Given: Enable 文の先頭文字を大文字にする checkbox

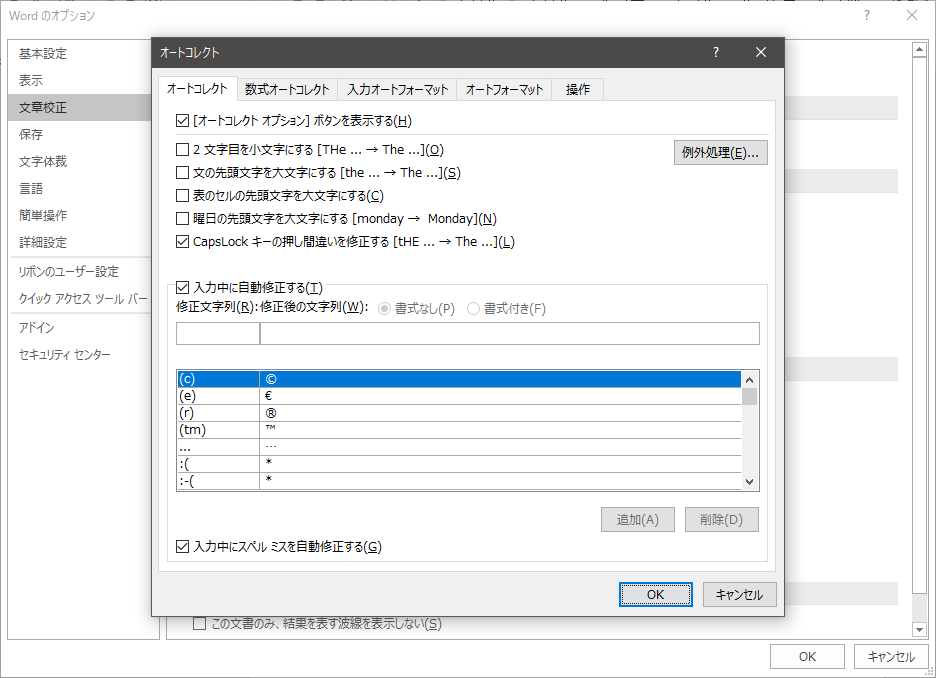Looking at the screenshot, I should pyautogui.click(x=183, y=172).
